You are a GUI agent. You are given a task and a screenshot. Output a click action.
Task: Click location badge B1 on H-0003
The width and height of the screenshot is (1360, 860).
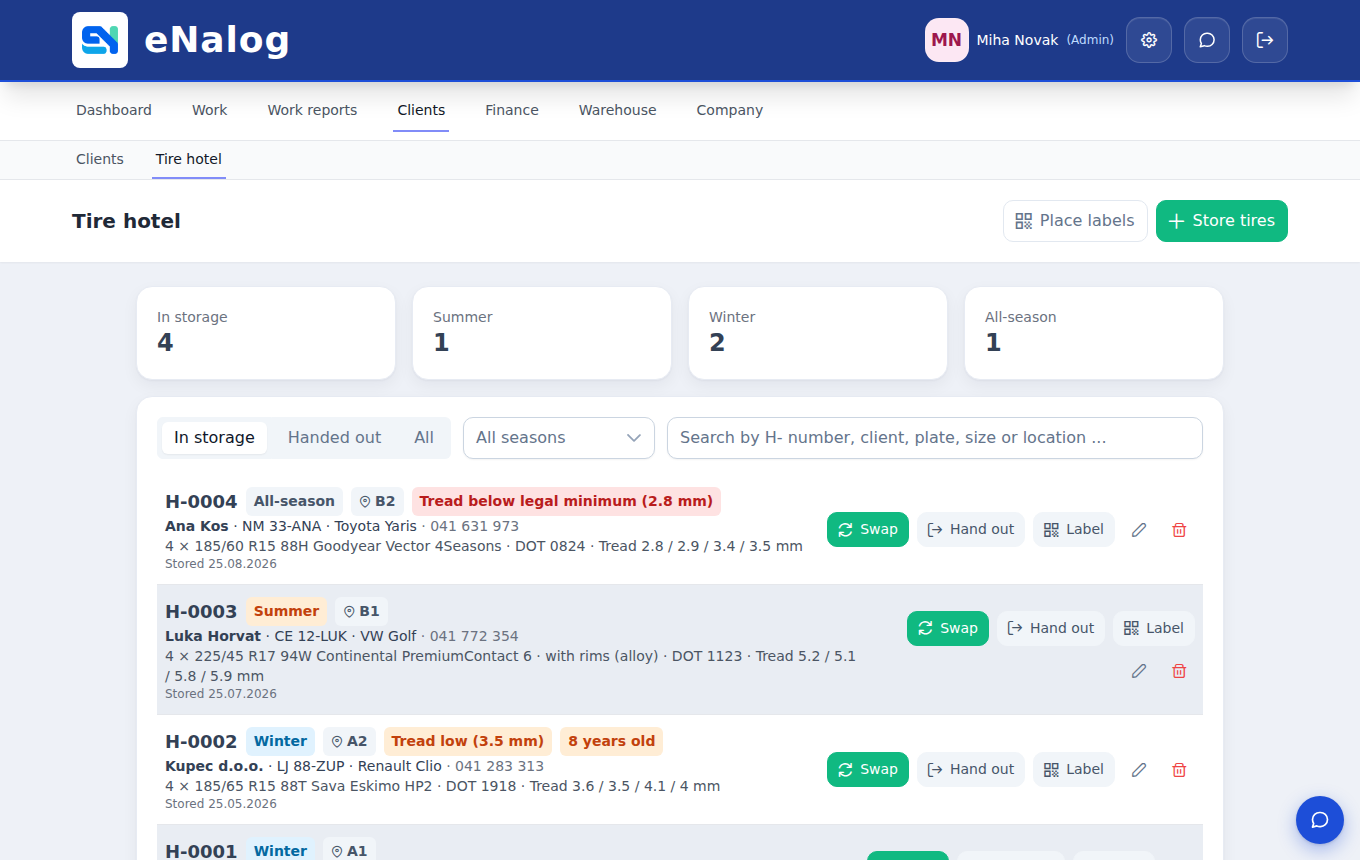click(361, 611)
